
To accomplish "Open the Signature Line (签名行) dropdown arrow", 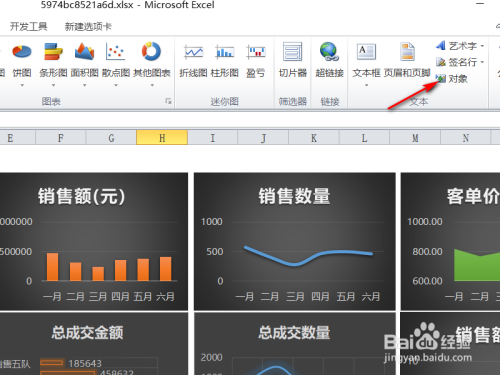I will tap(482, 62).
